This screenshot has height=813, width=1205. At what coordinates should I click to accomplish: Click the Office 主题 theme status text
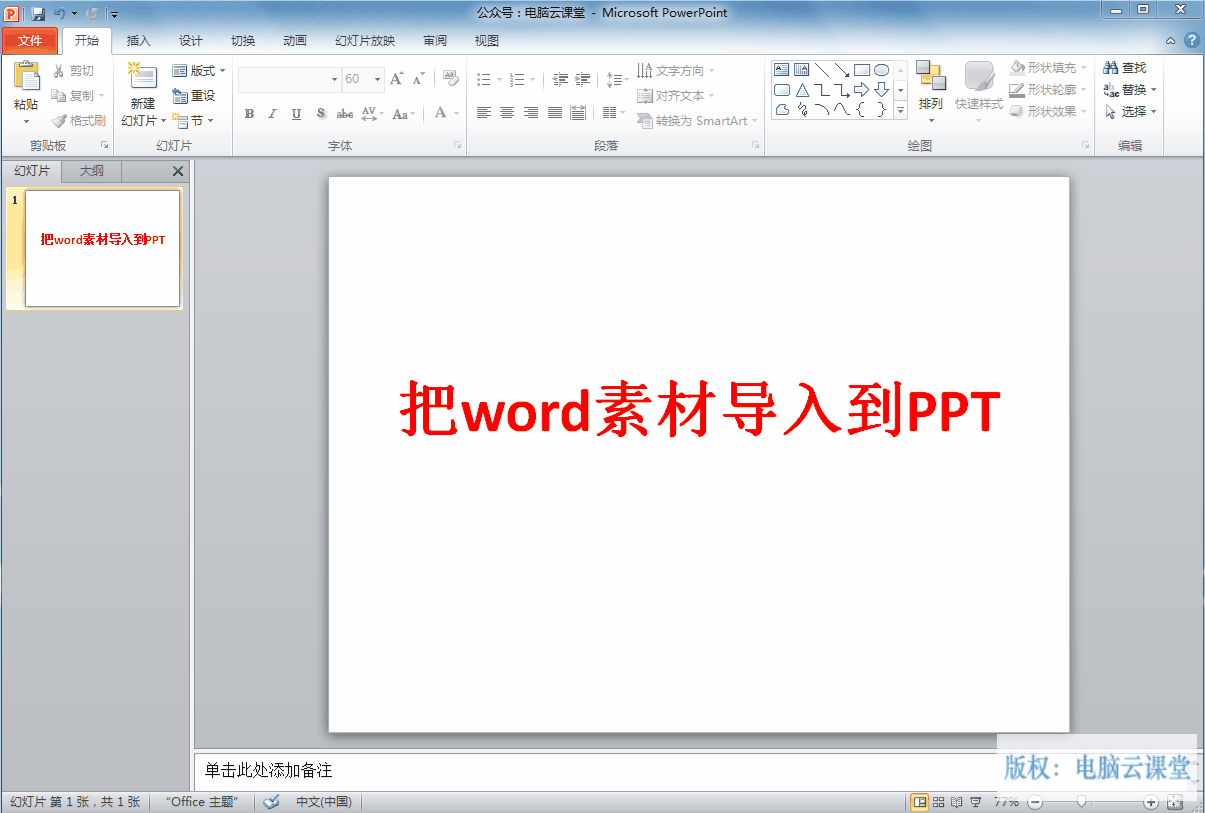coord(202,802)
